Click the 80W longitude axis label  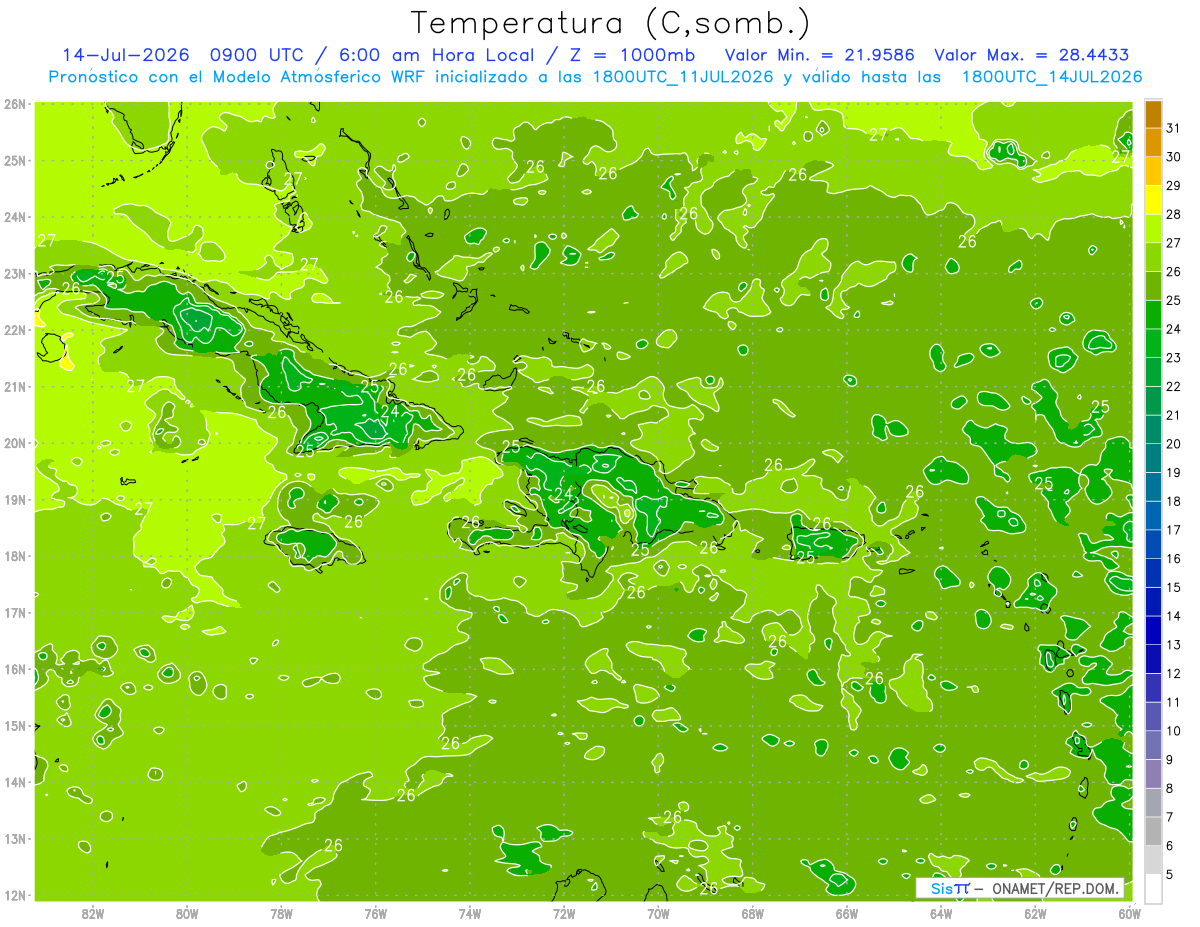point(187,913)
